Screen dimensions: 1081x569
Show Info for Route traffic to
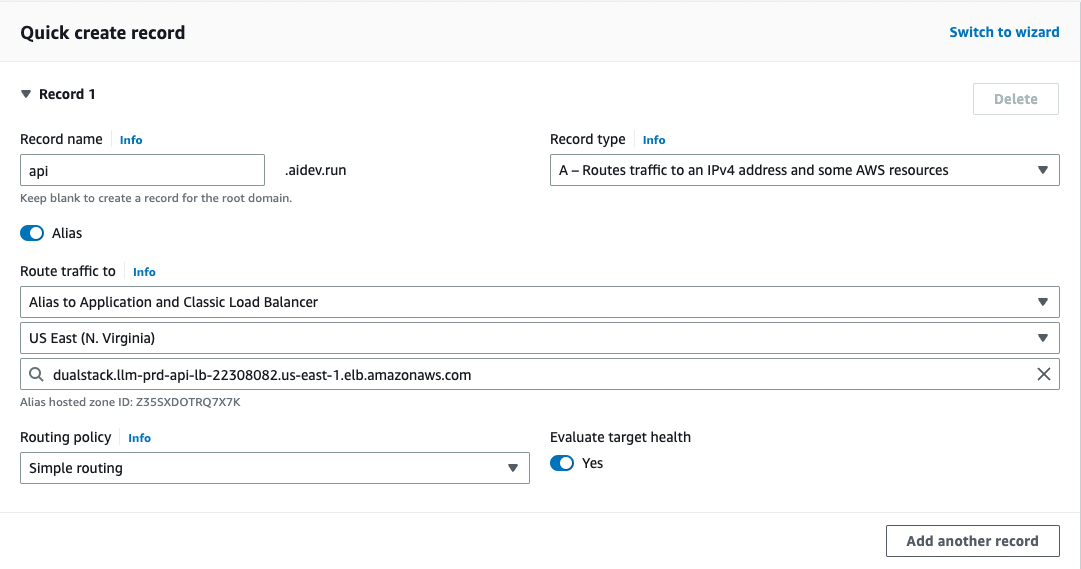[x=144, y=272]
